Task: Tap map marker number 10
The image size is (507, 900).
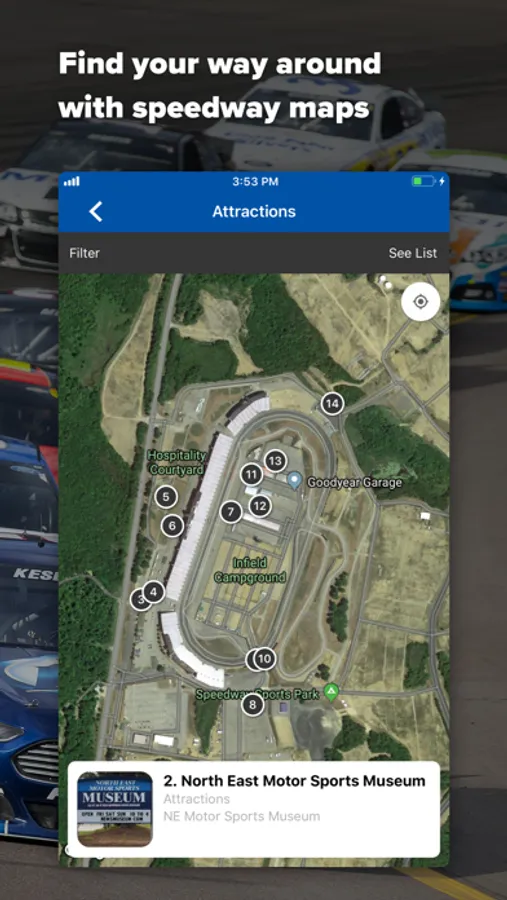Action: click(264, 659)
